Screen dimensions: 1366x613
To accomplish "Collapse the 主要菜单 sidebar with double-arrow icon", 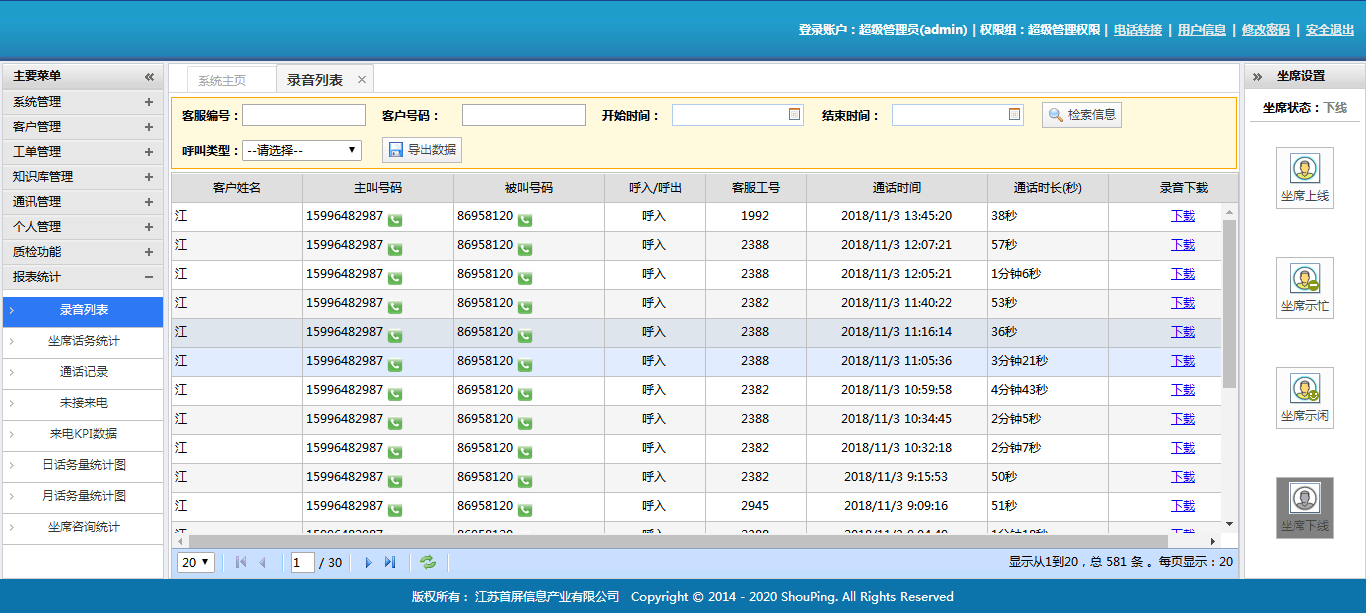I will (149, 76).
